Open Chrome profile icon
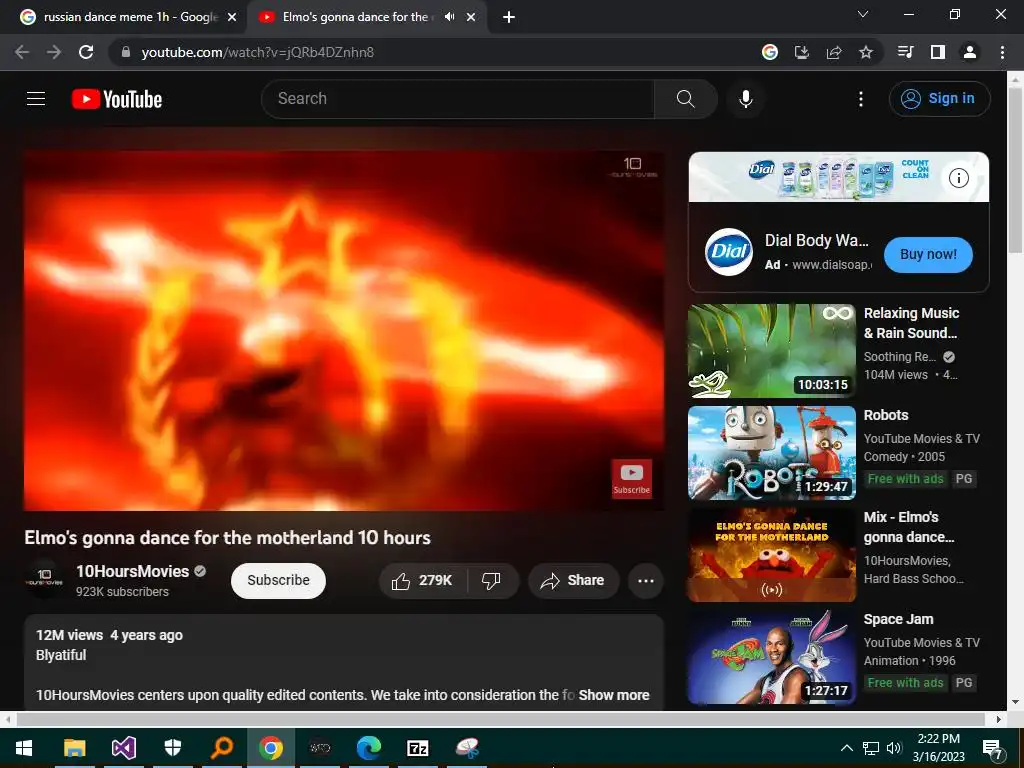1024x768 pixels. pyautogui.click(x=970, y=52)
